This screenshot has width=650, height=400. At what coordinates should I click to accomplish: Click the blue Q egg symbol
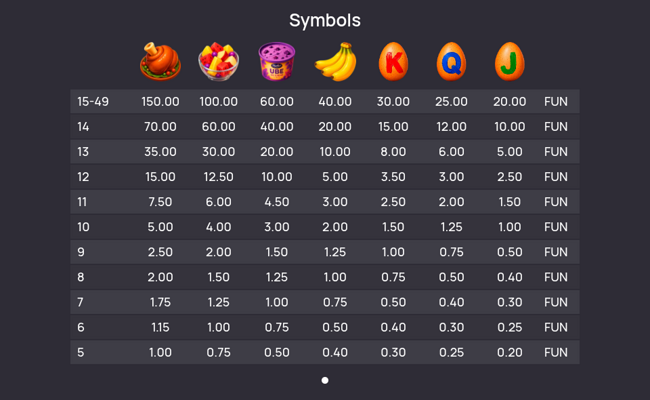pyautogui.click(x=451, y=61)
